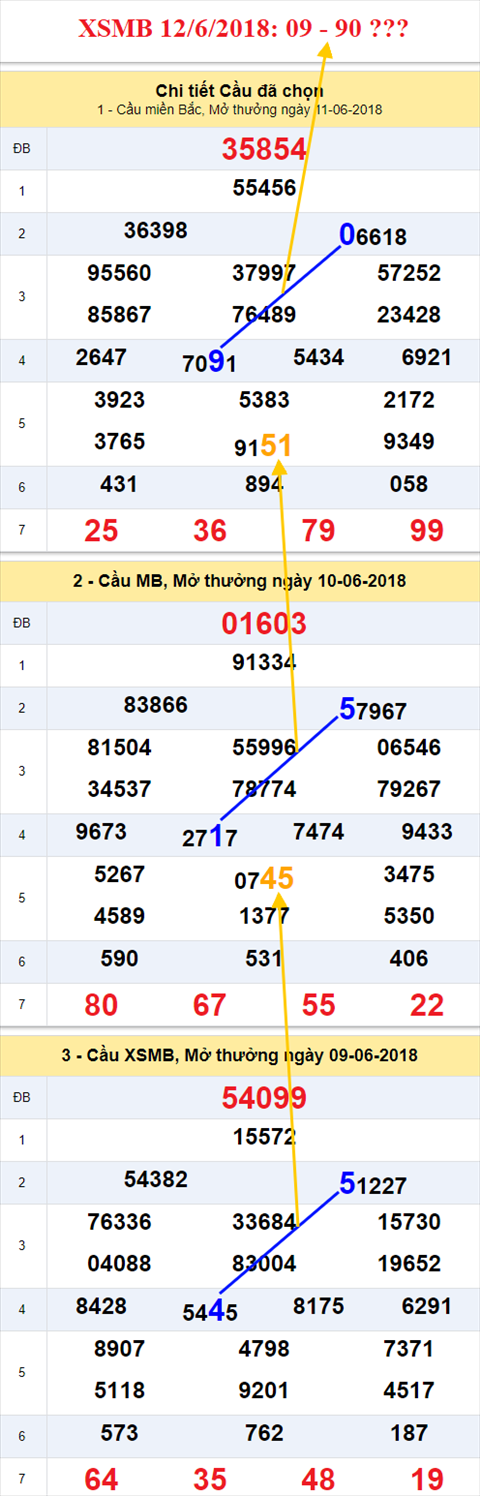Image resolution: width=480 pixels, height=1496 pixels.
Task: Select fifth prize number 4589
Action: [x=119, y=916]
